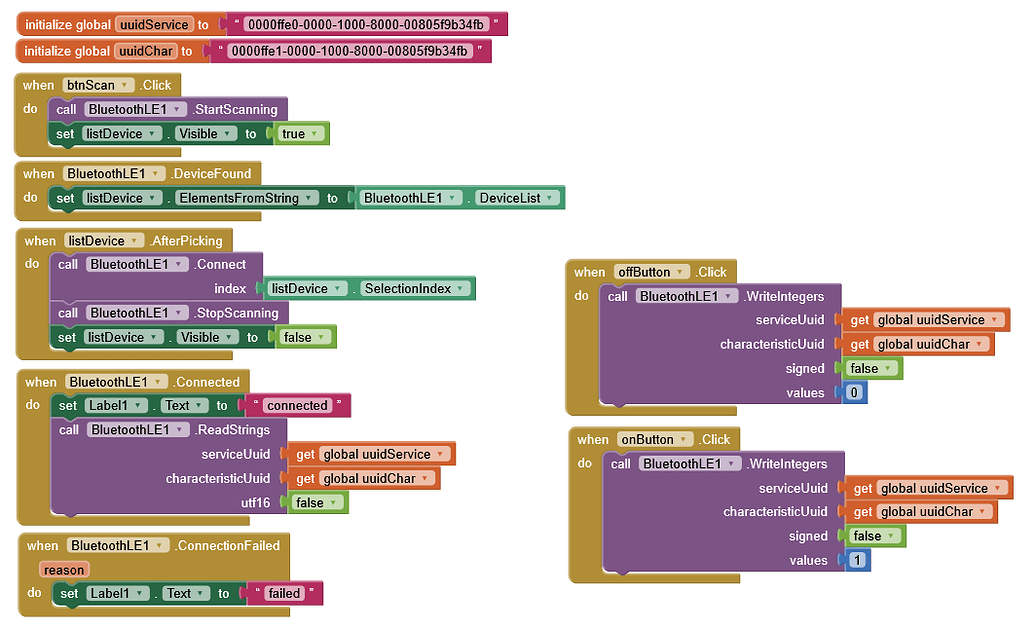Open Text property dropdown in the connected setter
1035x628 pixels.
click(x=184, y=405)
